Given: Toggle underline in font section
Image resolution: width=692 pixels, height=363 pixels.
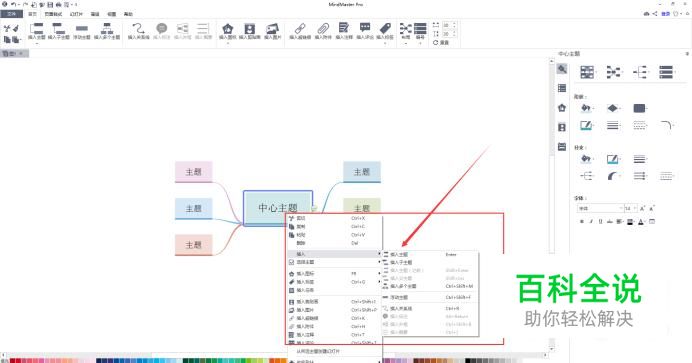Looking at the screenshot, I should pyautogui.click(x=600, y=221).
